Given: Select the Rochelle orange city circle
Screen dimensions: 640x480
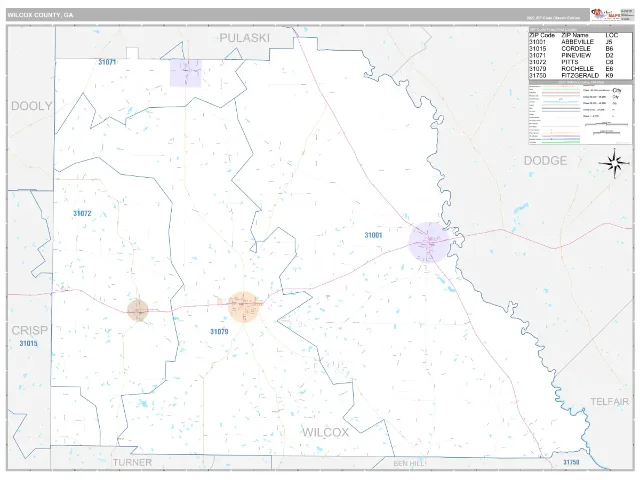Looking at the screenshot, I should 244,307.
